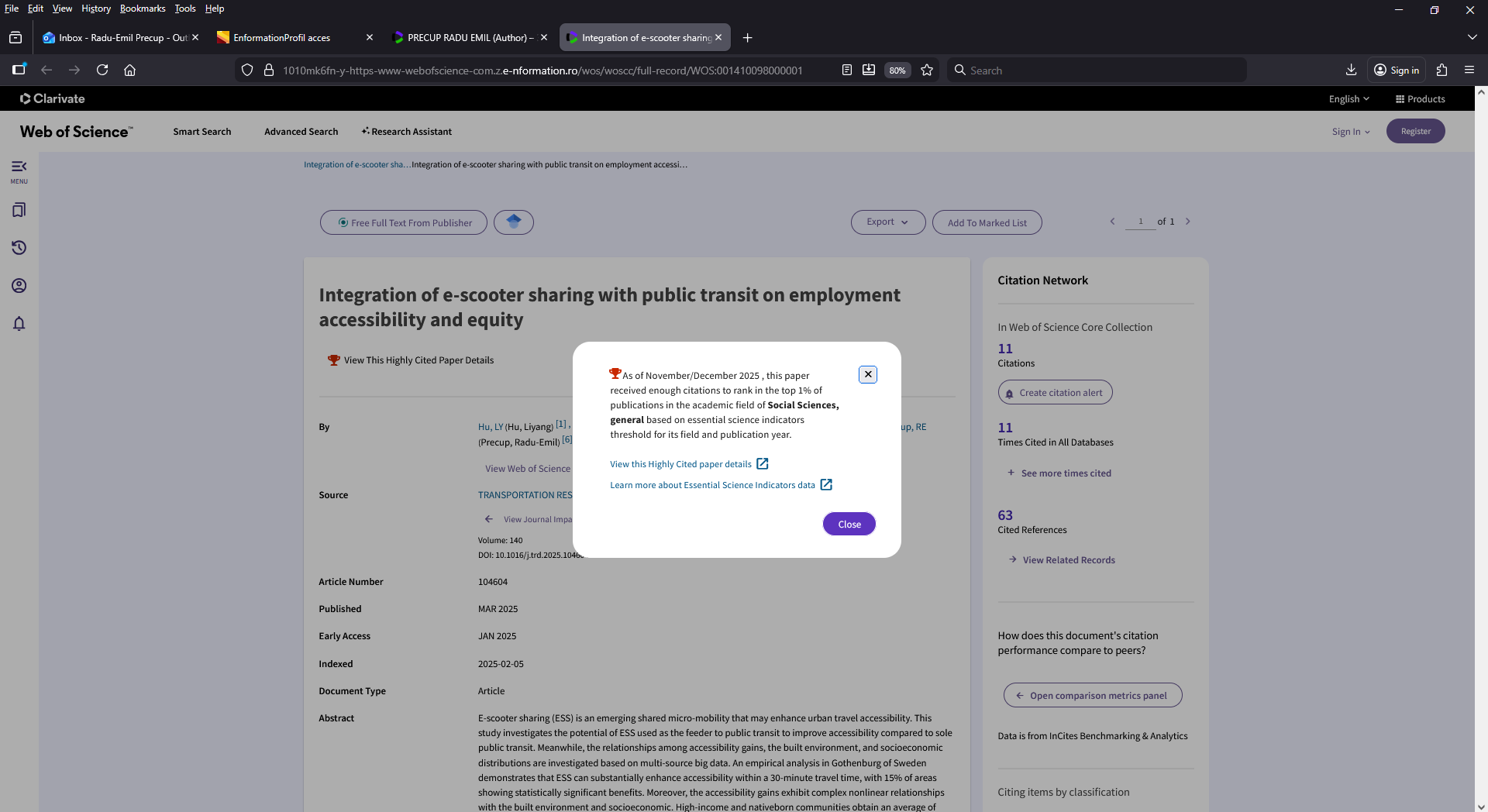
Task: Open the profile icon in sidebar
Action: click(x=19, y=286)
